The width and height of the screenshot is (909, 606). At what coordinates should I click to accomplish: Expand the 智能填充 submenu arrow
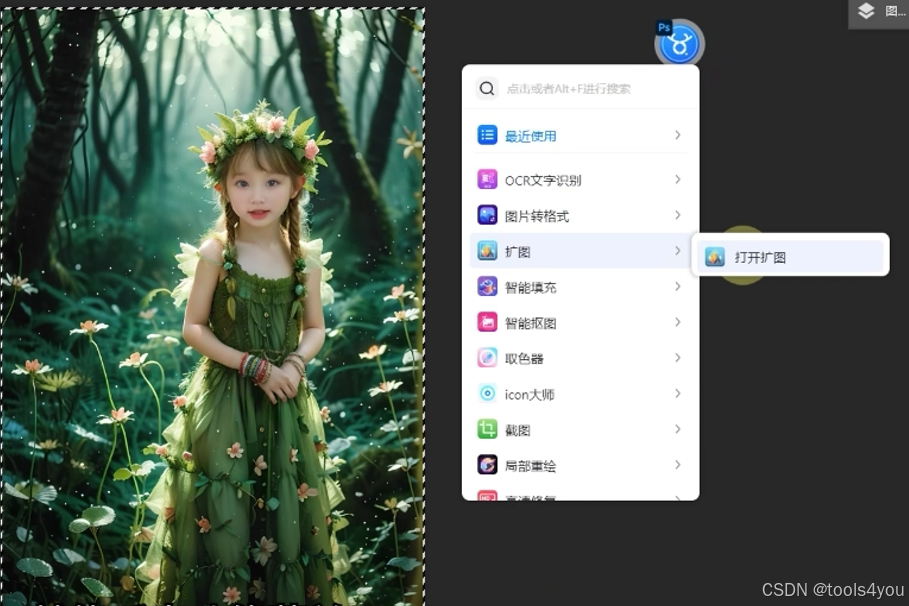(x=678, y=286)
